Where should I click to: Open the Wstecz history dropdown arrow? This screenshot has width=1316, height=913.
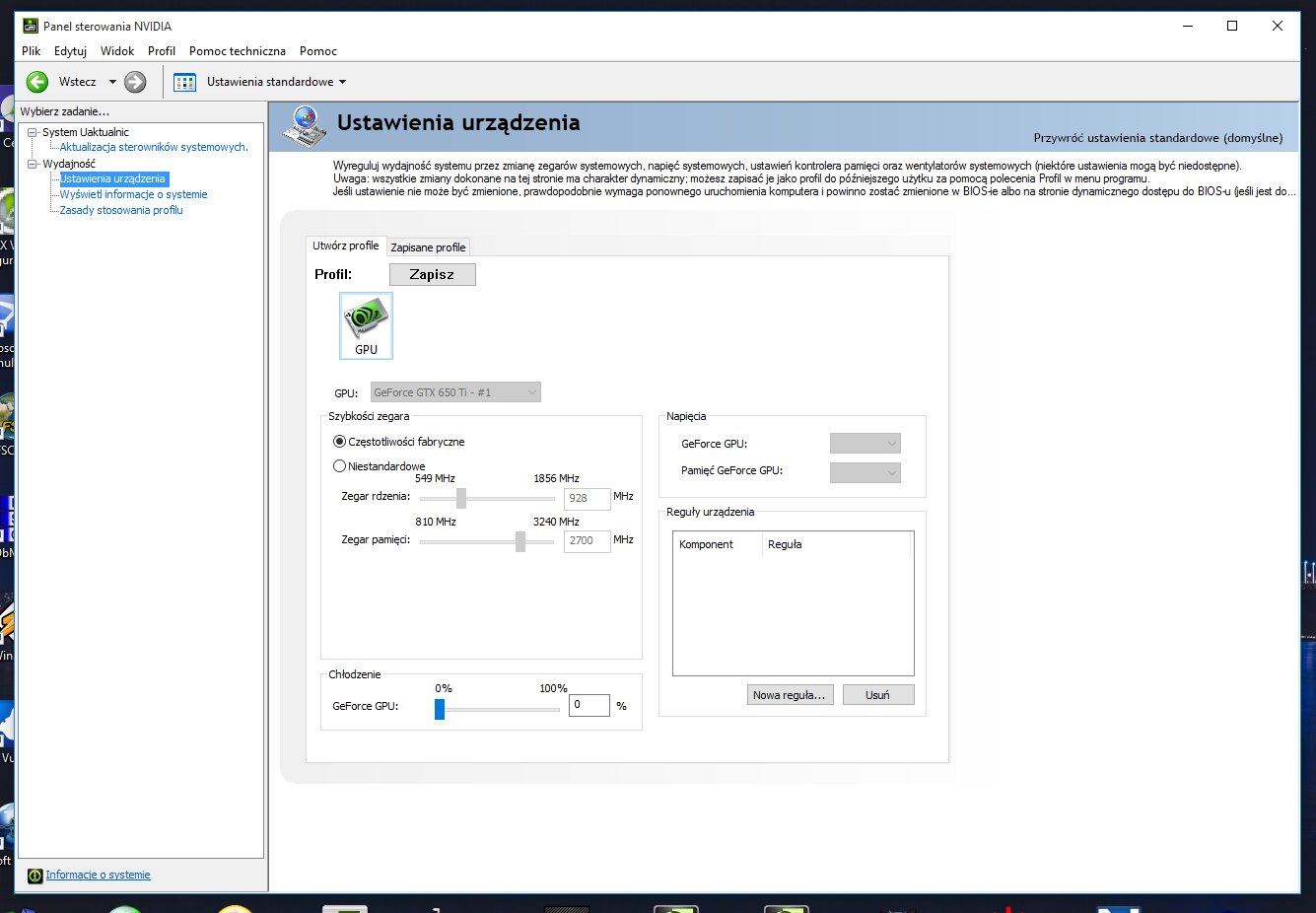(112, 82)
